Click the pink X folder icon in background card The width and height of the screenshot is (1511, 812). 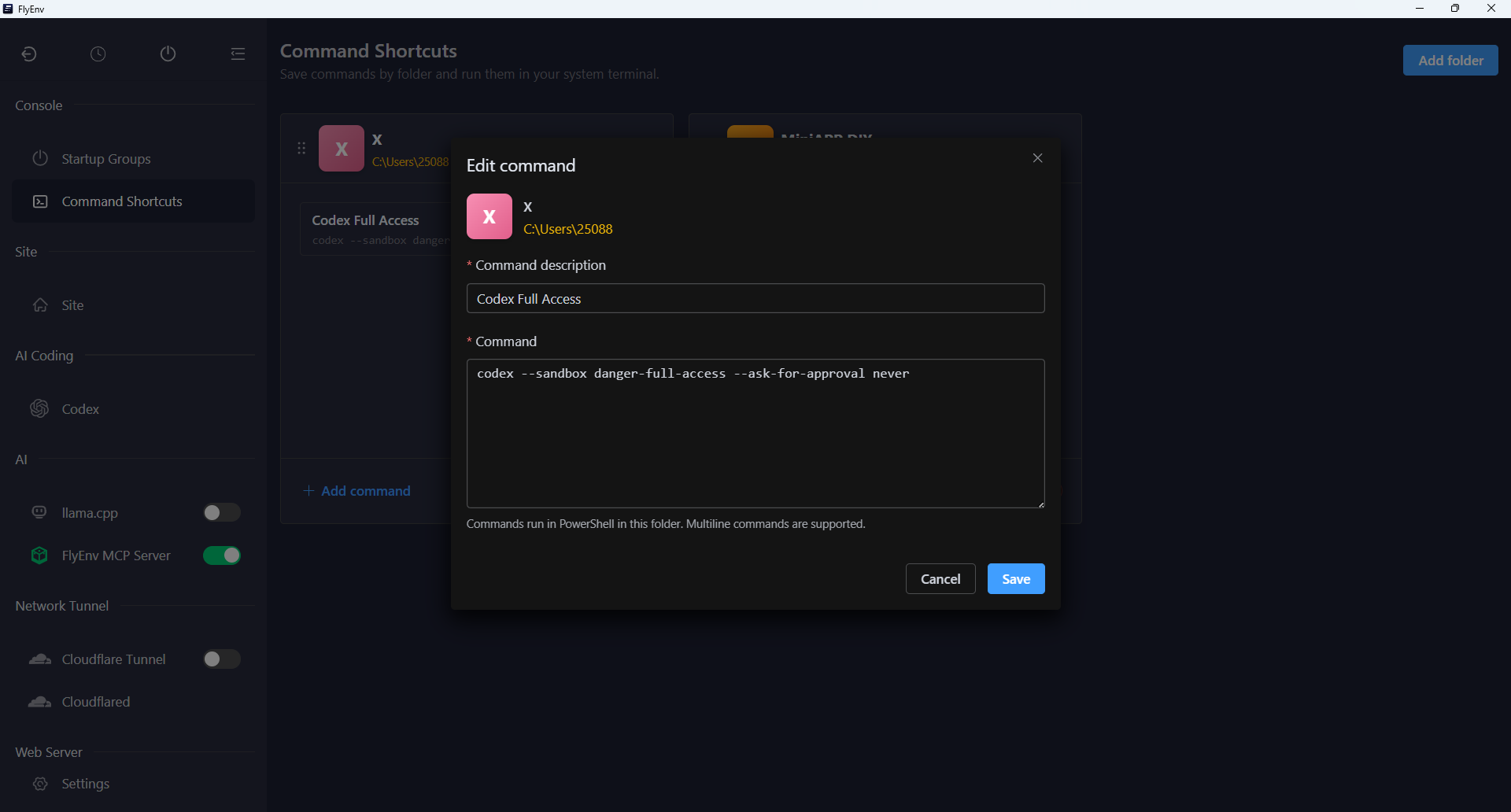pyautogui.click(x=342, y=149)
